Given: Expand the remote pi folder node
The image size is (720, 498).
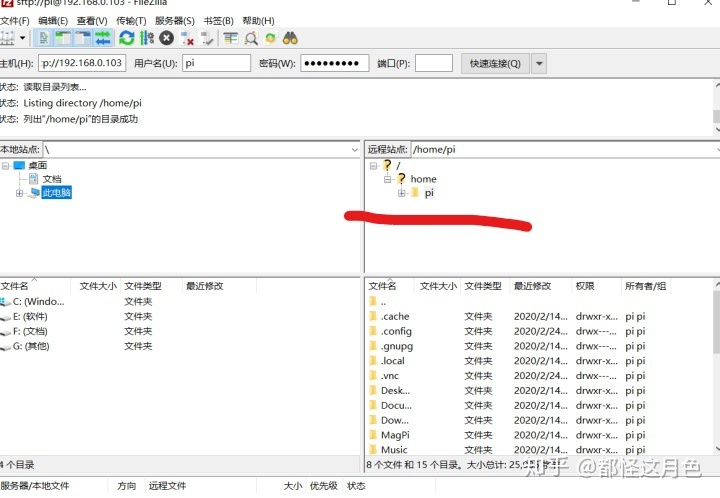Looking at the screenshot, I should pos(401,193).
